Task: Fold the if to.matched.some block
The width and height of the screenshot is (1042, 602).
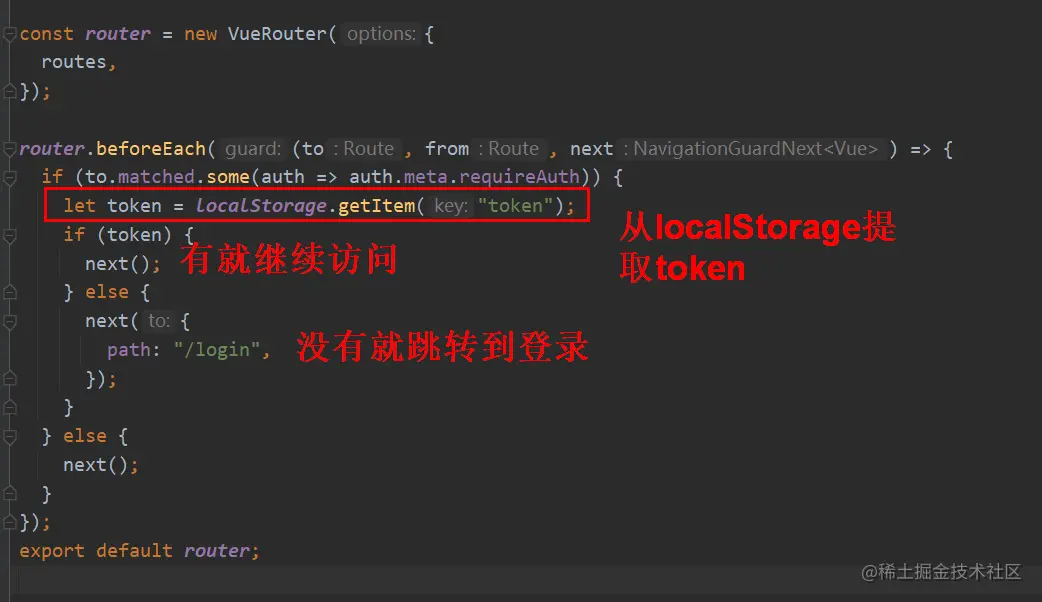Action: pyautogui.click(x=9, y=177)
